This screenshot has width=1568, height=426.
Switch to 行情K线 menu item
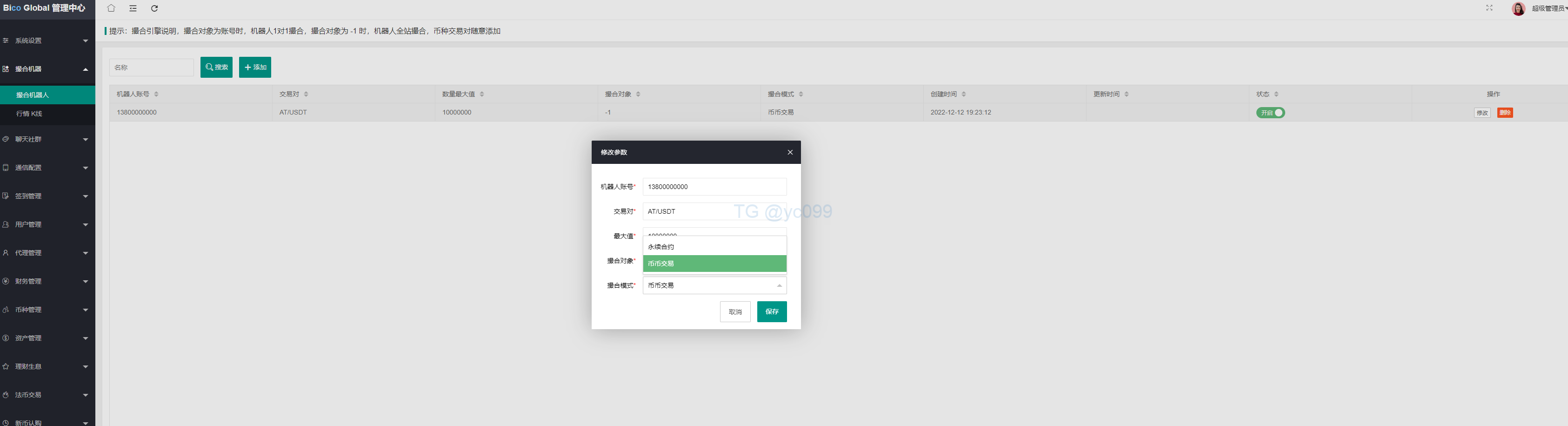[29, 114]
